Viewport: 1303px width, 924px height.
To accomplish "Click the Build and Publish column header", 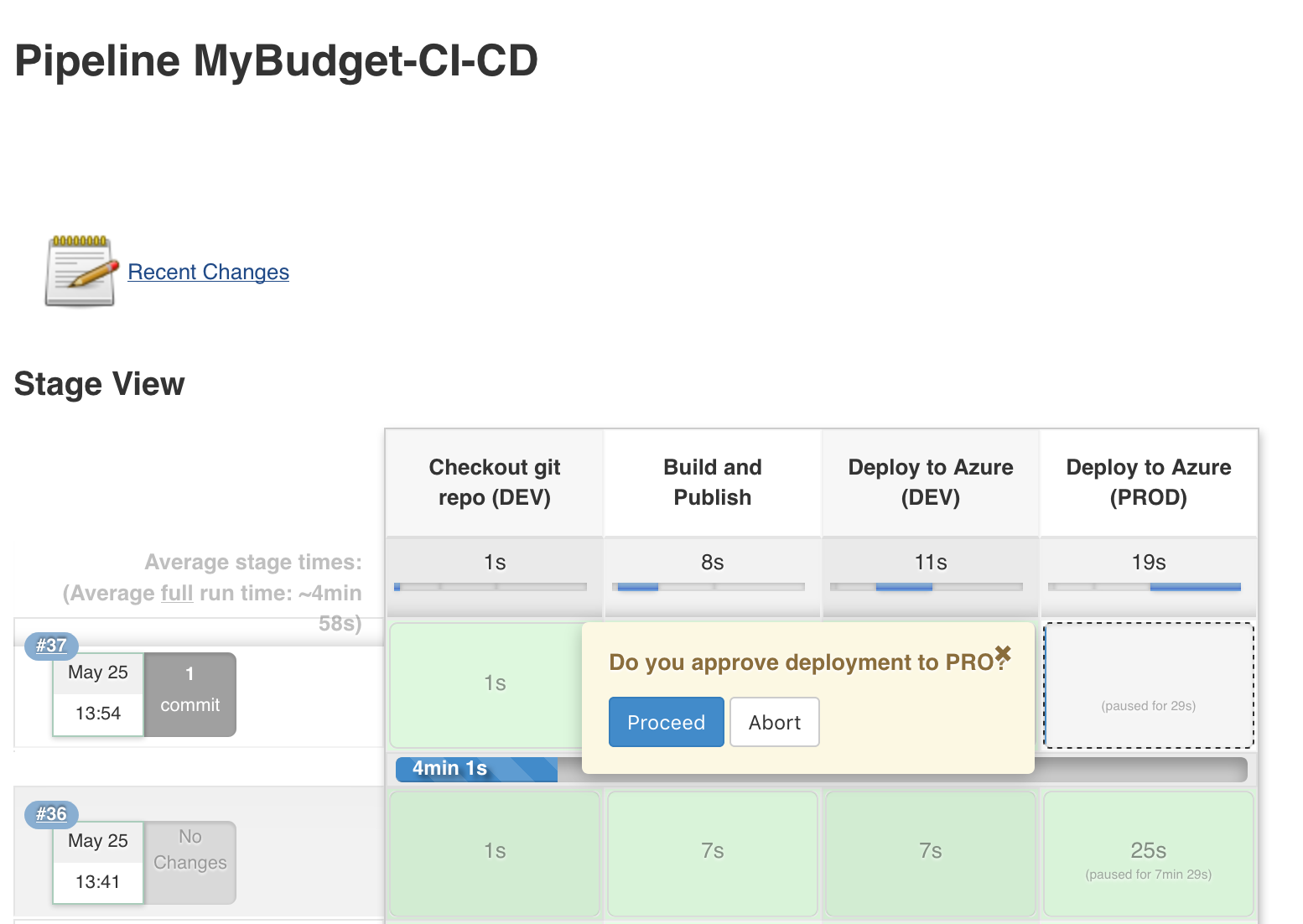I will (x=712, y=482).
